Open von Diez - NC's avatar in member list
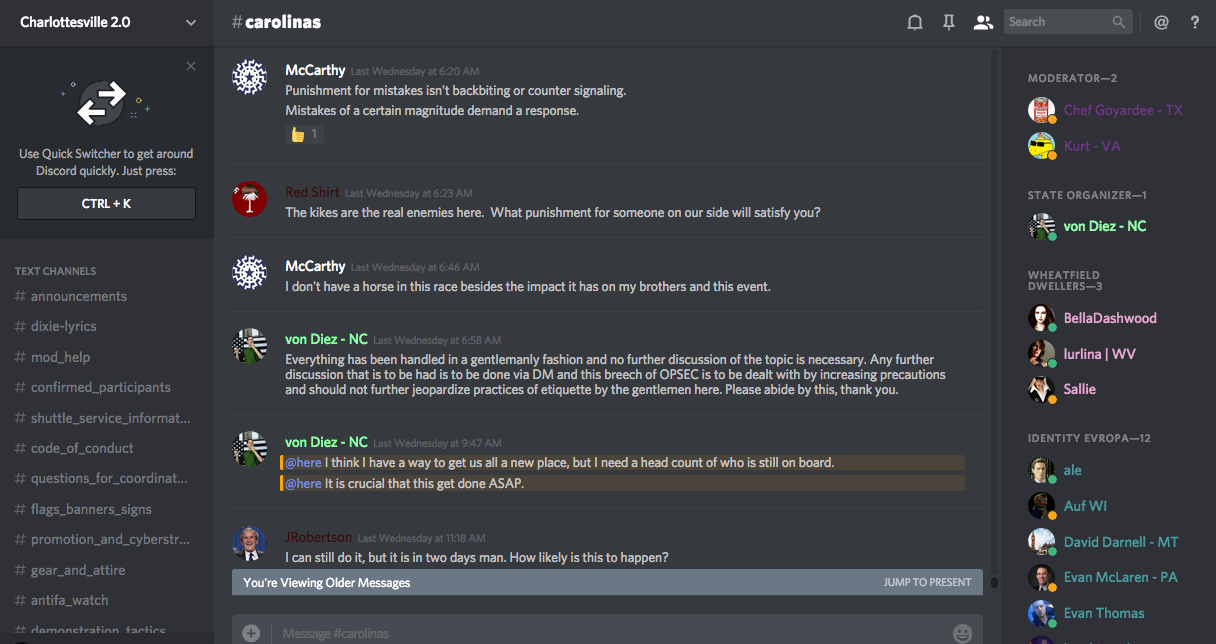 [1041, 226]
